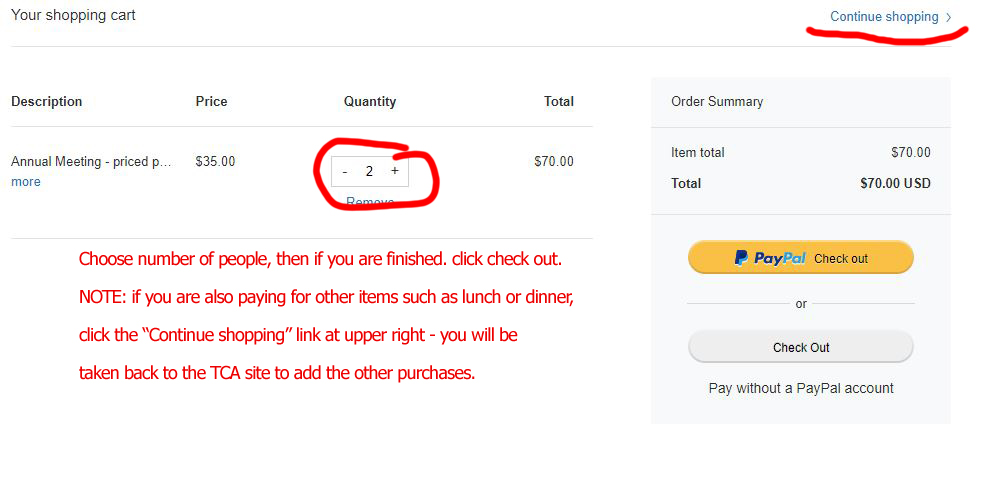
Task: Increase quantity with the plus button
Action: point(395,171)
